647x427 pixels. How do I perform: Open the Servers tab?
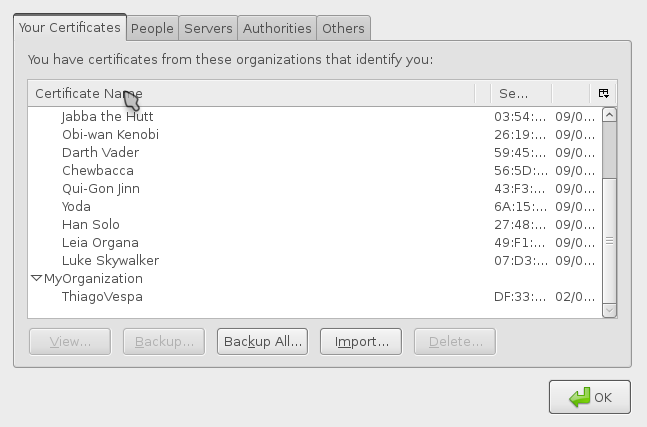(208, 28)
